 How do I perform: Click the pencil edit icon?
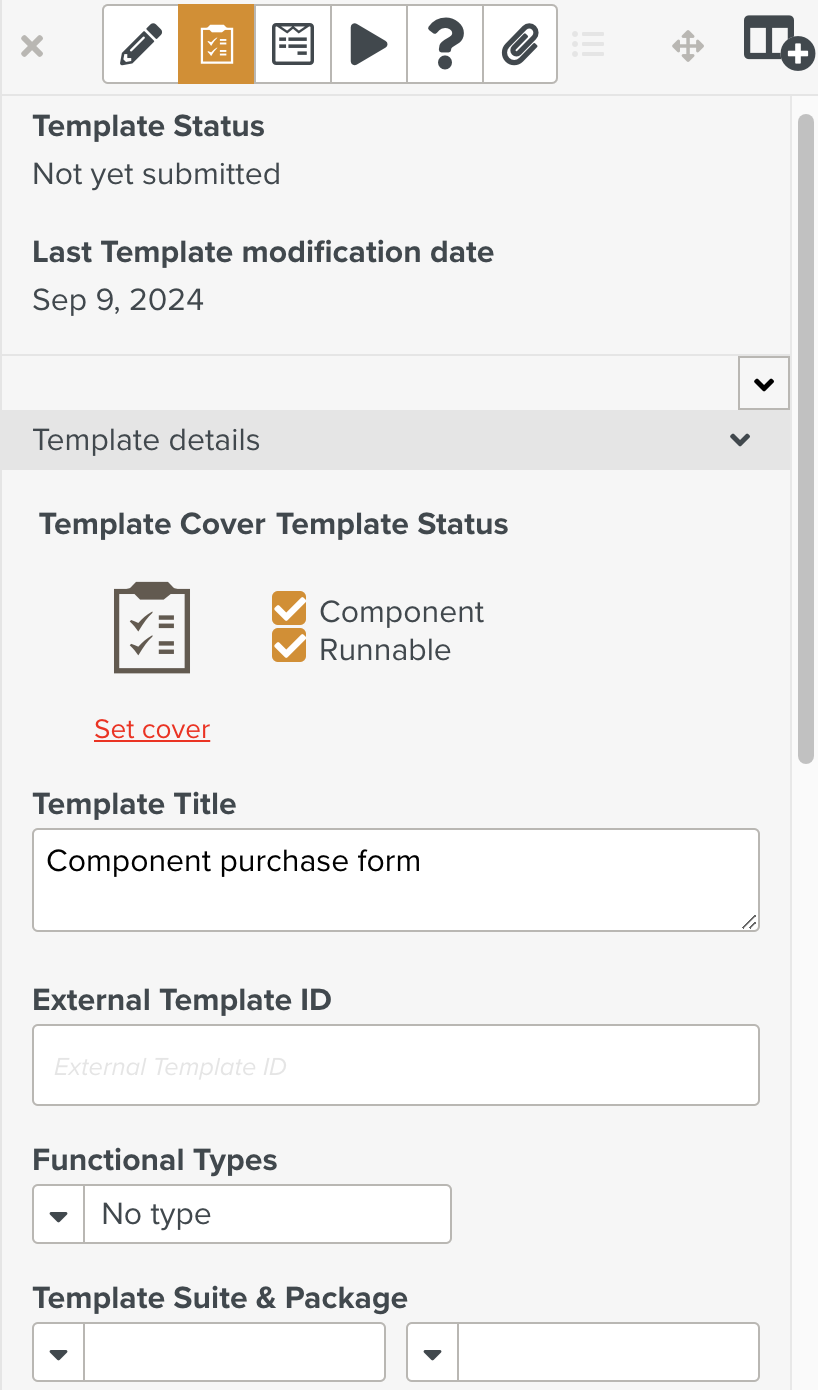pyautogui.click(x=141, y=45)
